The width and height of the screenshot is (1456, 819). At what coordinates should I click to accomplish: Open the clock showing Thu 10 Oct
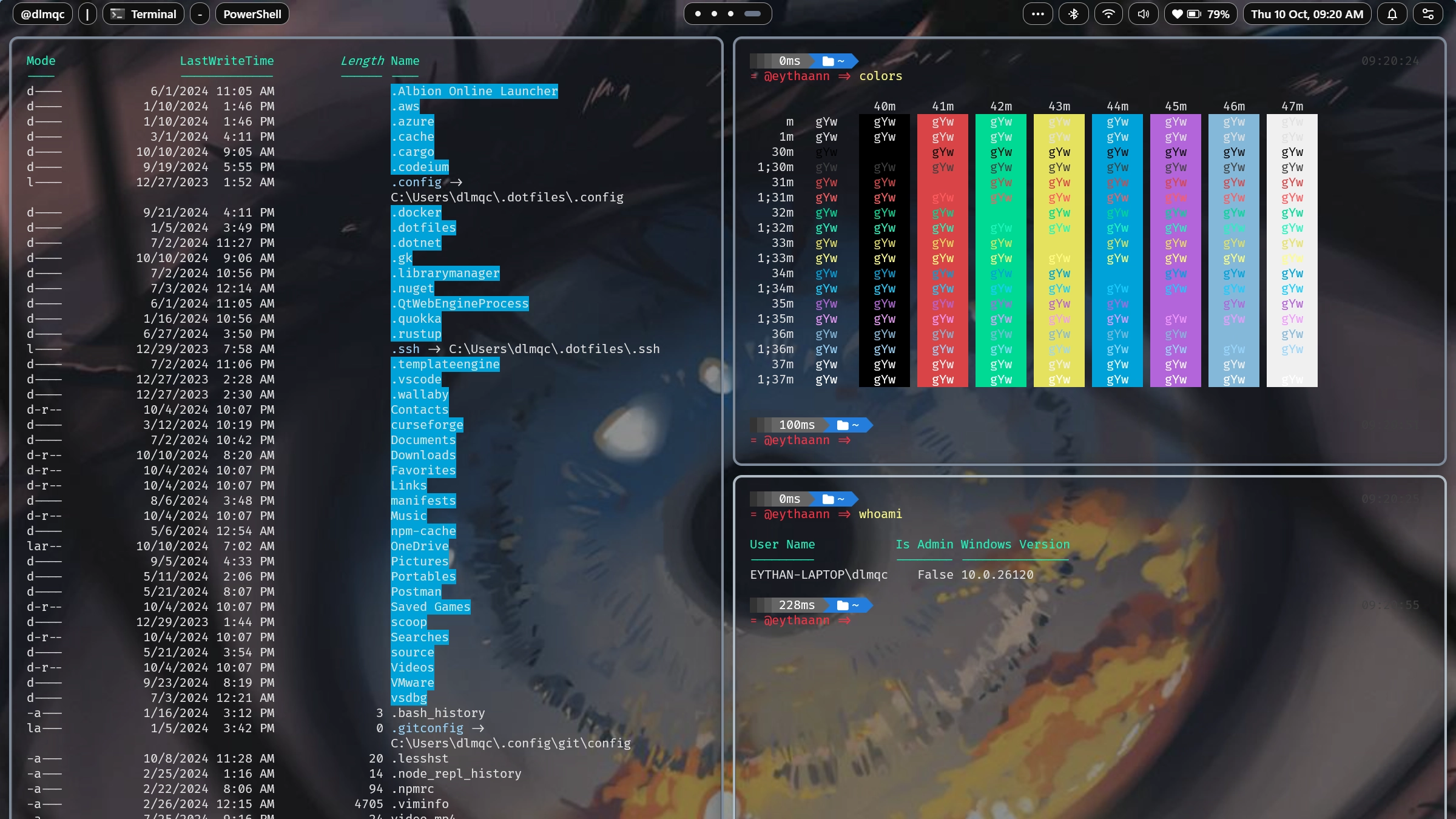1307,13
